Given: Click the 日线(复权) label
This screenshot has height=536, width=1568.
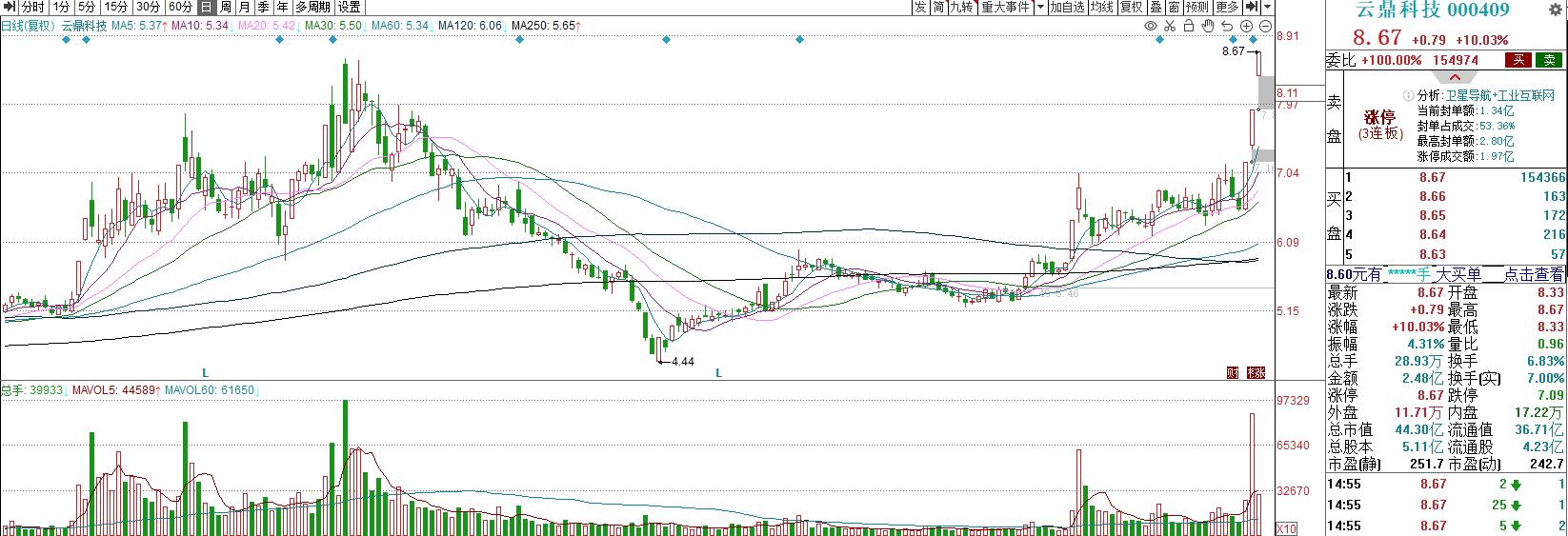Looking at the screenshot, I should (28, 26).
